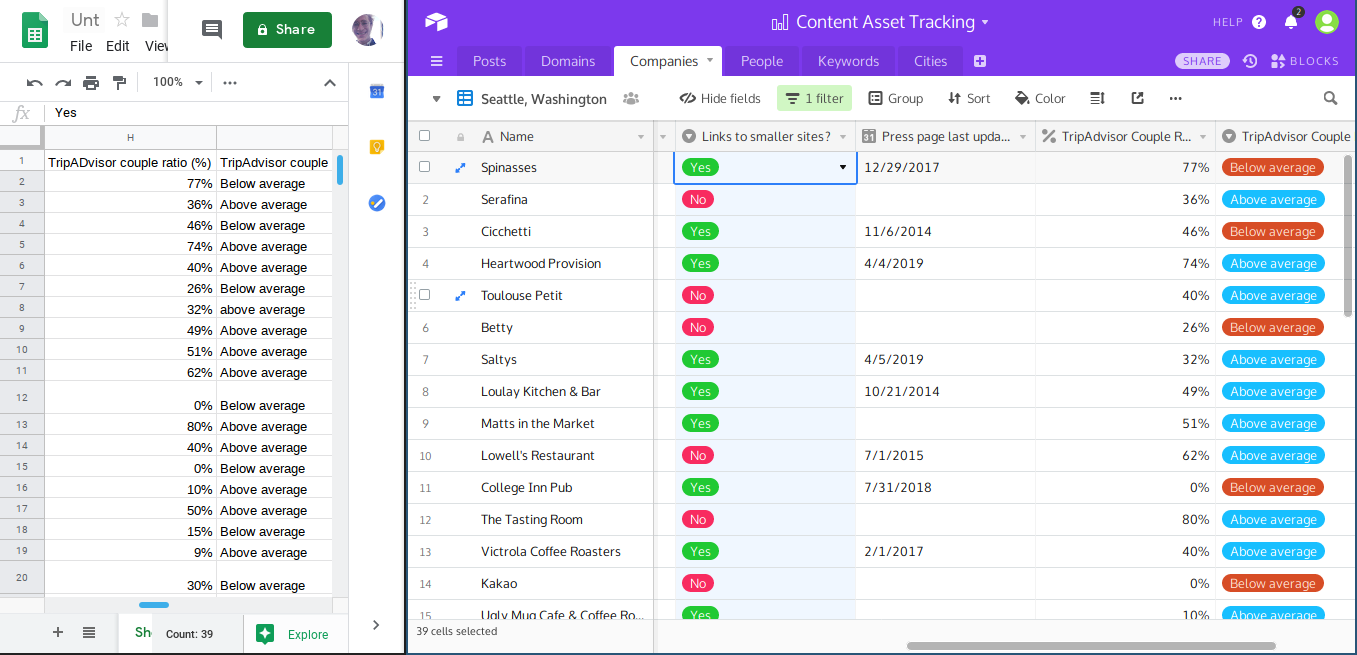Switch to the Domains table tab
This screenshot has width=1357, height=655.
coord(568,61)
